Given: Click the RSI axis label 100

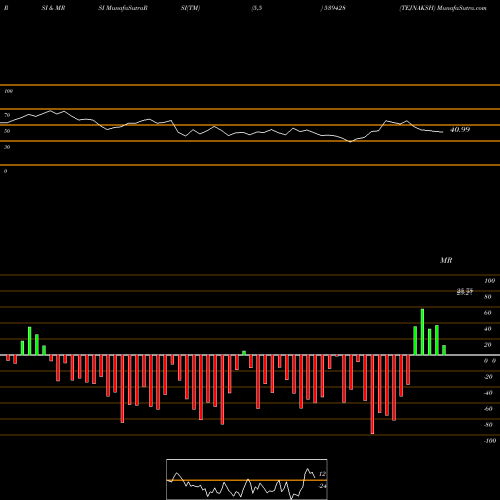Looking at the screenshot, I should click(x=8, y=91).
